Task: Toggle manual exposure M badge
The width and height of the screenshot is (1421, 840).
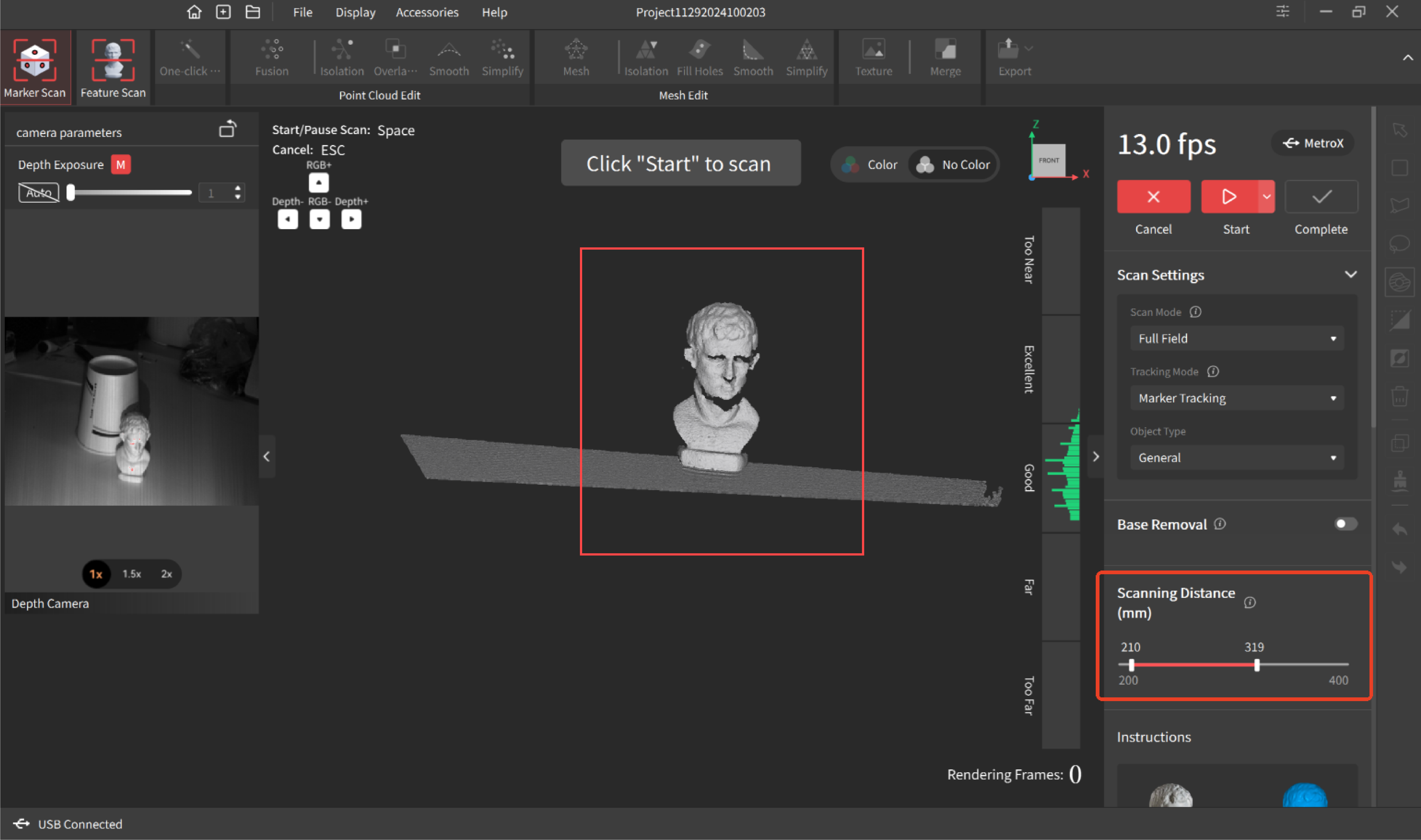Action: pyautogui.click(x=121, y=165)
